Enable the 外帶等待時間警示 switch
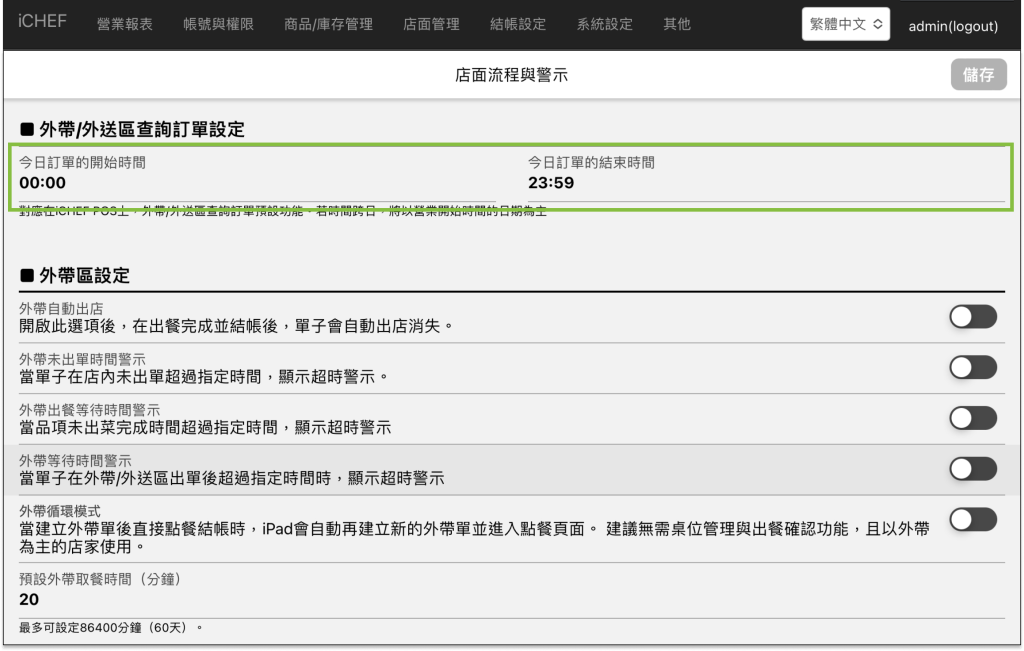 point(973,469)
